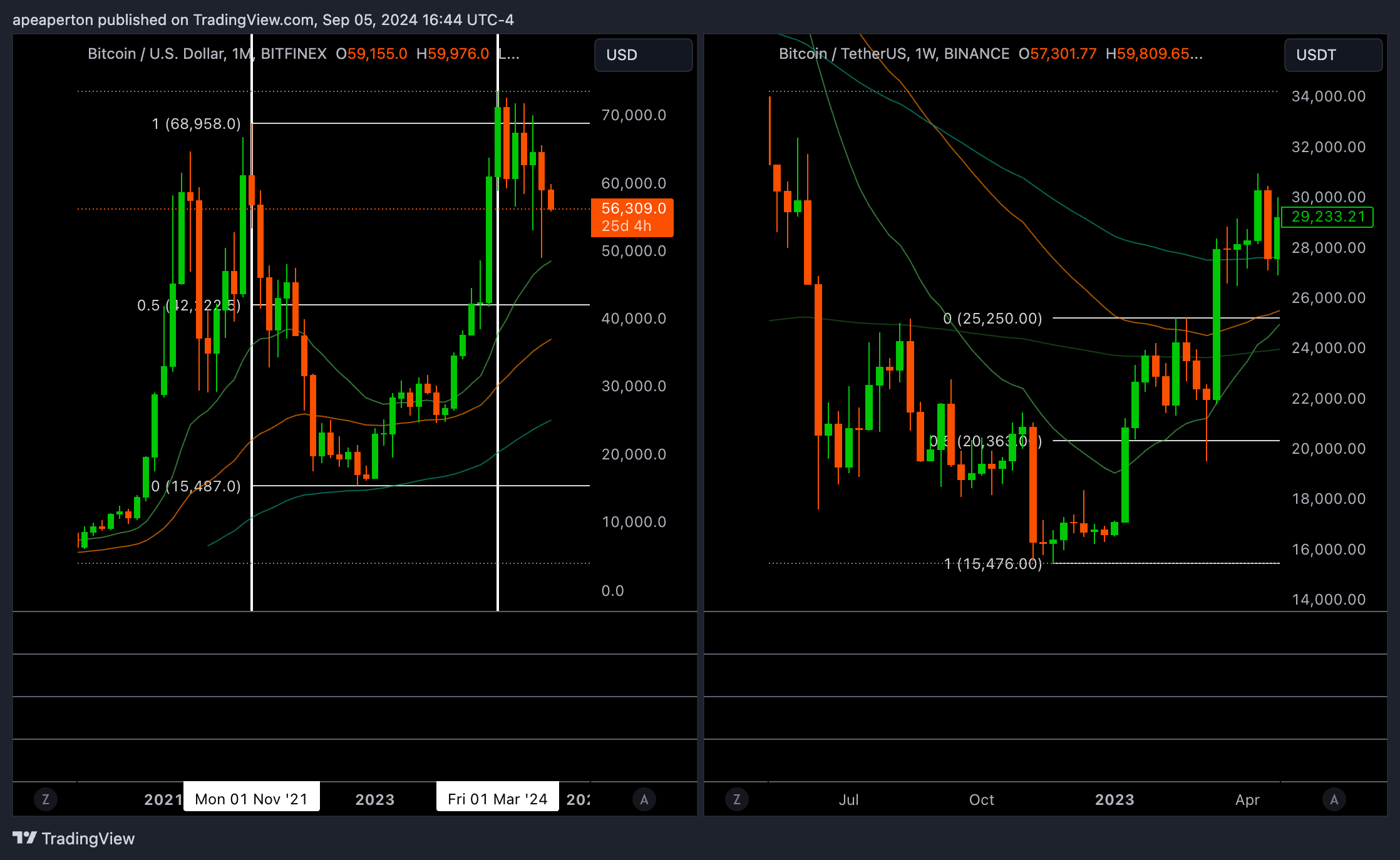Screen dimensions: 1400x860
Task: Click the 25d 4h bar countdown label
Action: pyautogui.click(x=626, y=225)
